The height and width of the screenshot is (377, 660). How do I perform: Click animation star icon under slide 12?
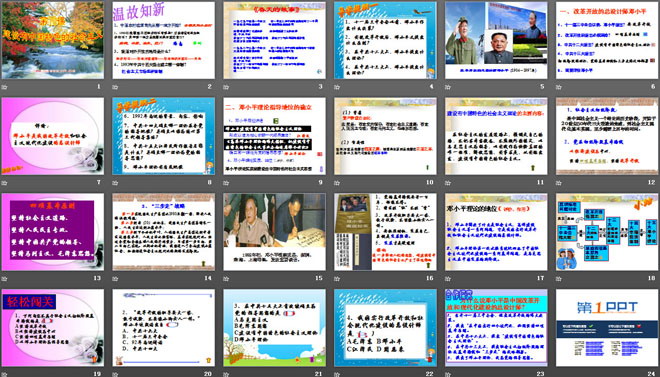tap(559, 183)
